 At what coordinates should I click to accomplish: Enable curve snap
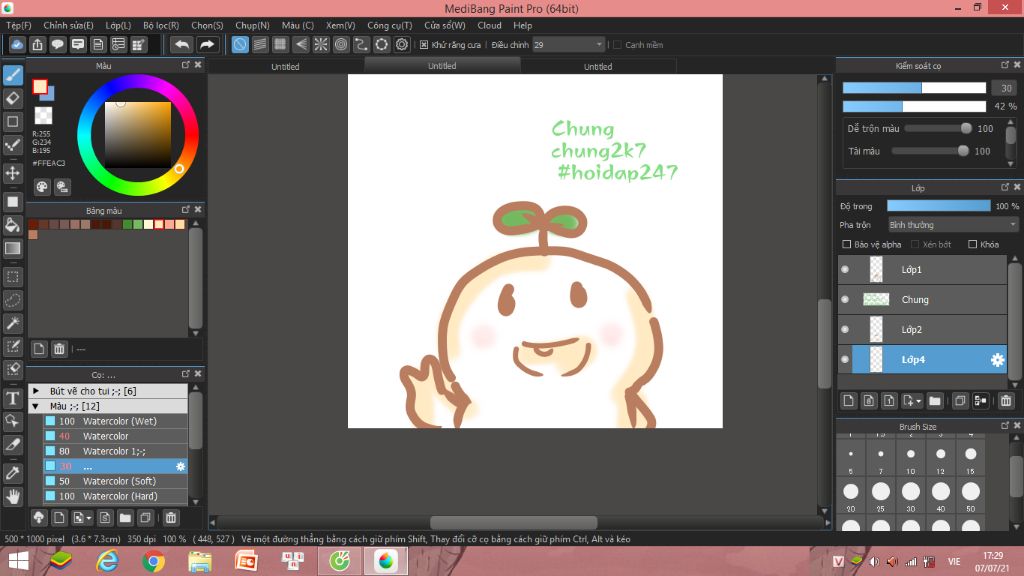click(x=361, y=44)
